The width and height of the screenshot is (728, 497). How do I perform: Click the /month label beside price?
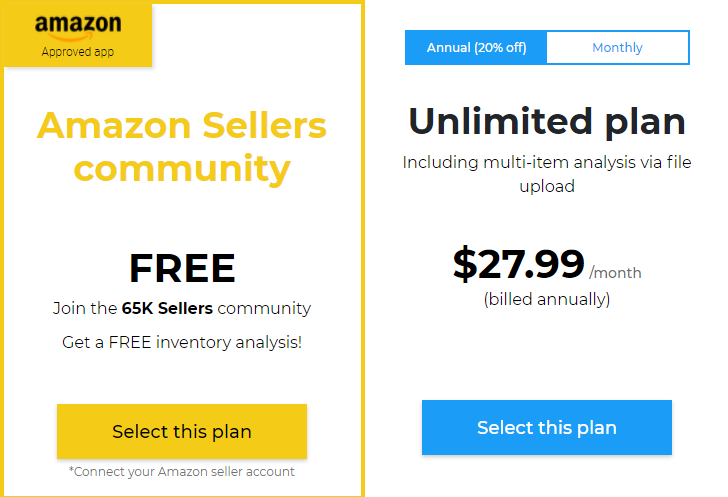tap(615, 273)
